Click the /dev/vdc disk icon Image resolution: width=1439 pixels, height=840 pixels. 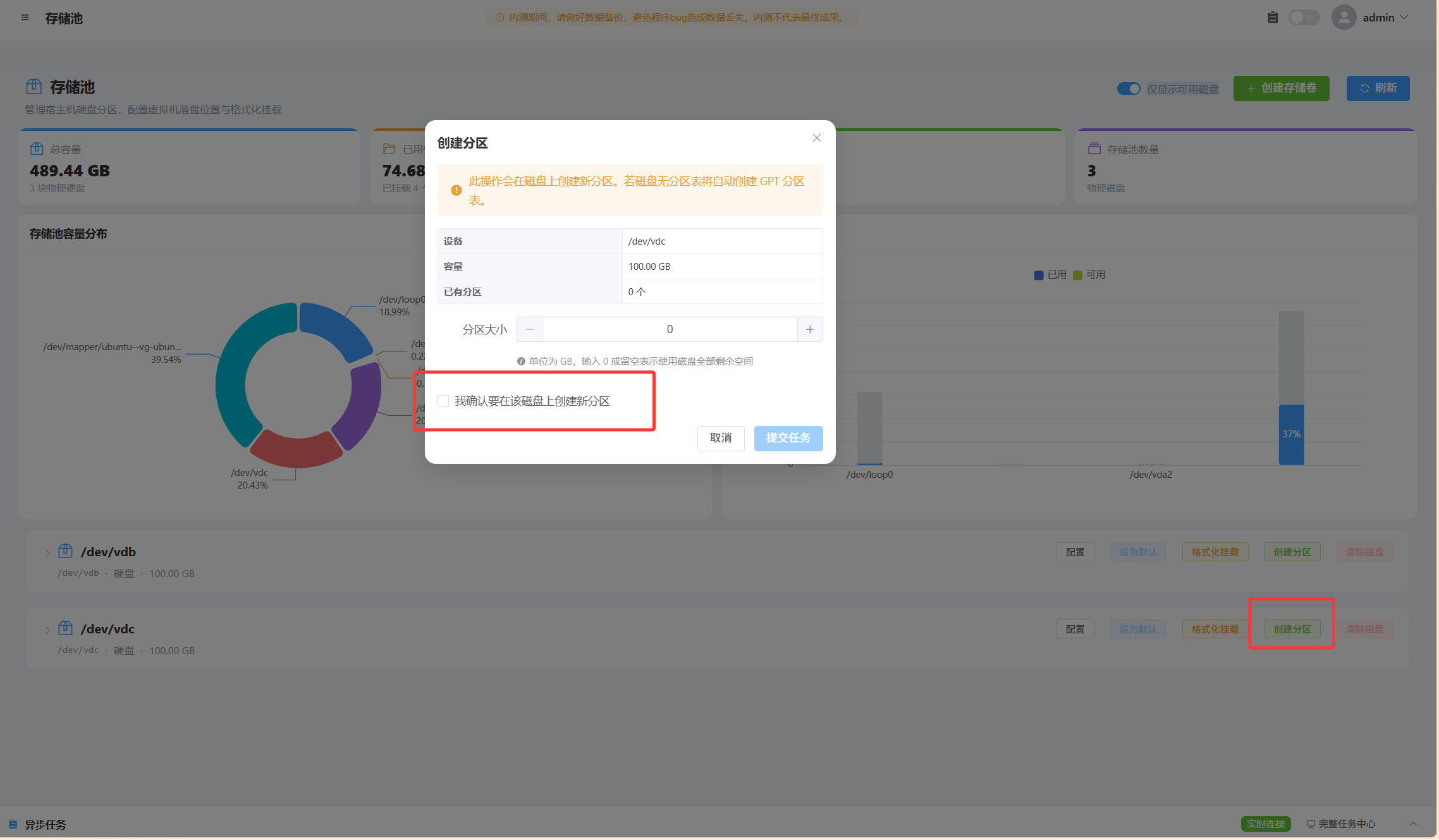click(66, 628)
